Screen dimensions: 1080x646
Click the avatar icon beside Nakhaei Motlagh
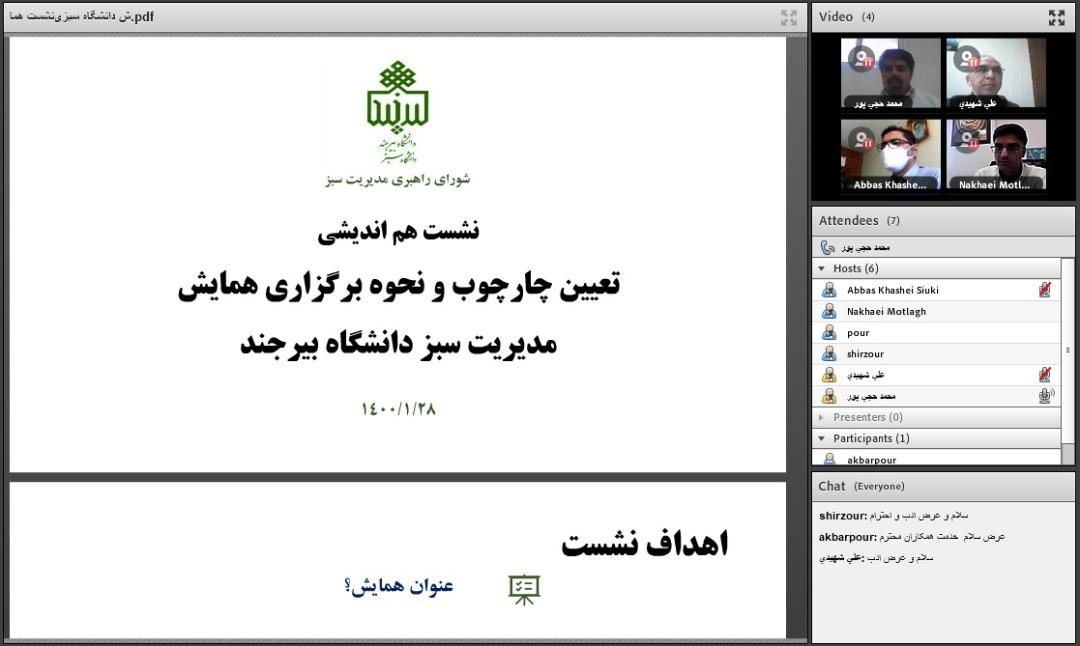pos(829,311)
